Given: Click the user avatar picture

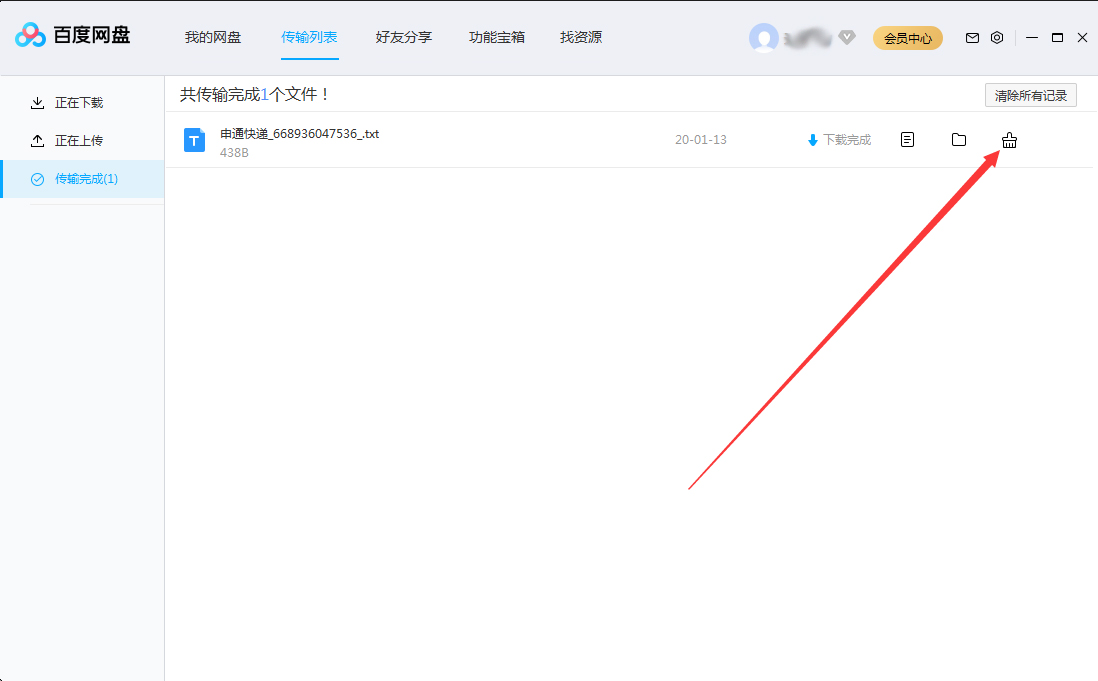Looking at the screenshot, I should 764,37.
